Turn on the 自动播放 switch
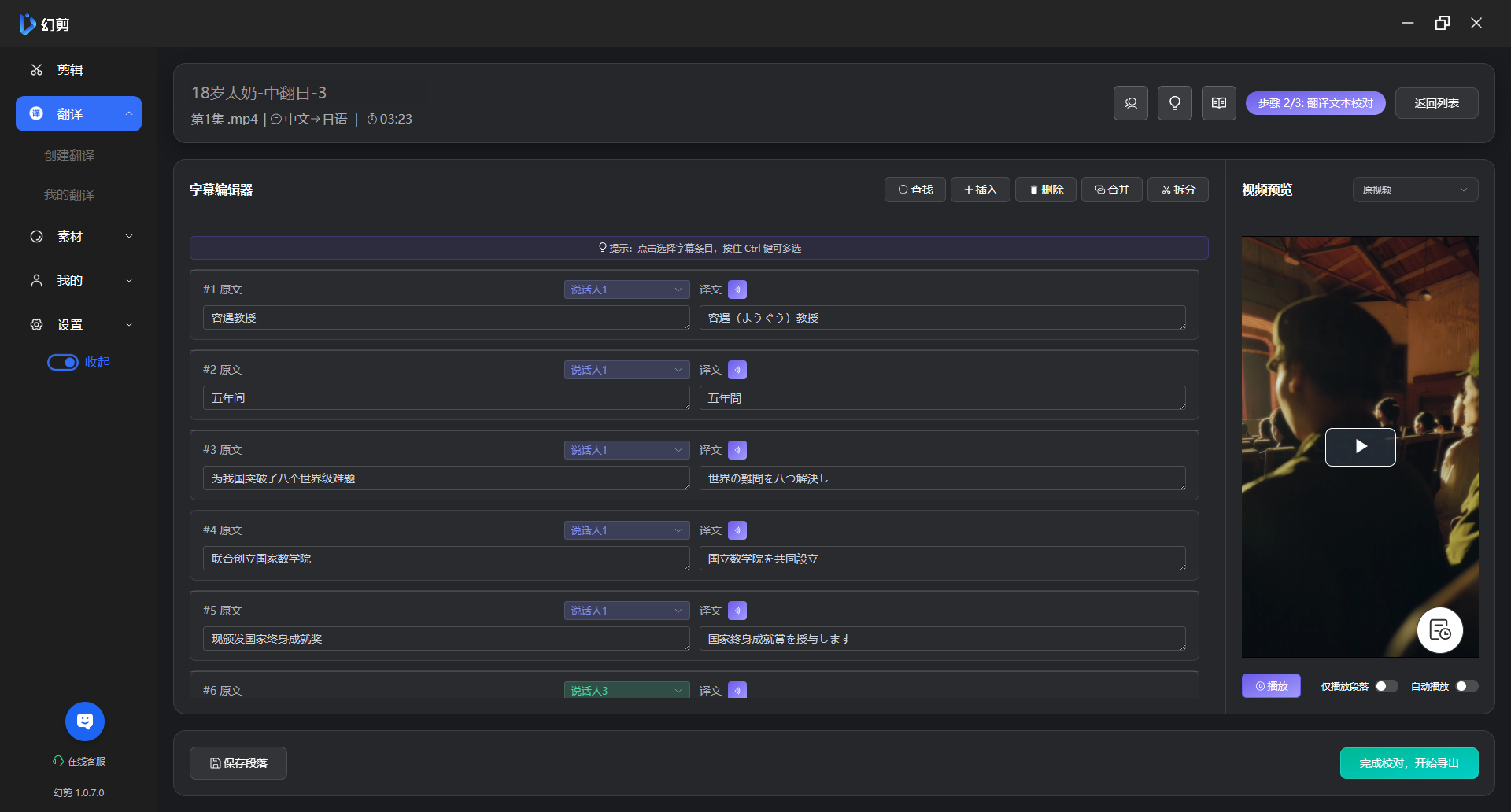The height and width of the screenshot is (812, 1511). coord(1466,686)
